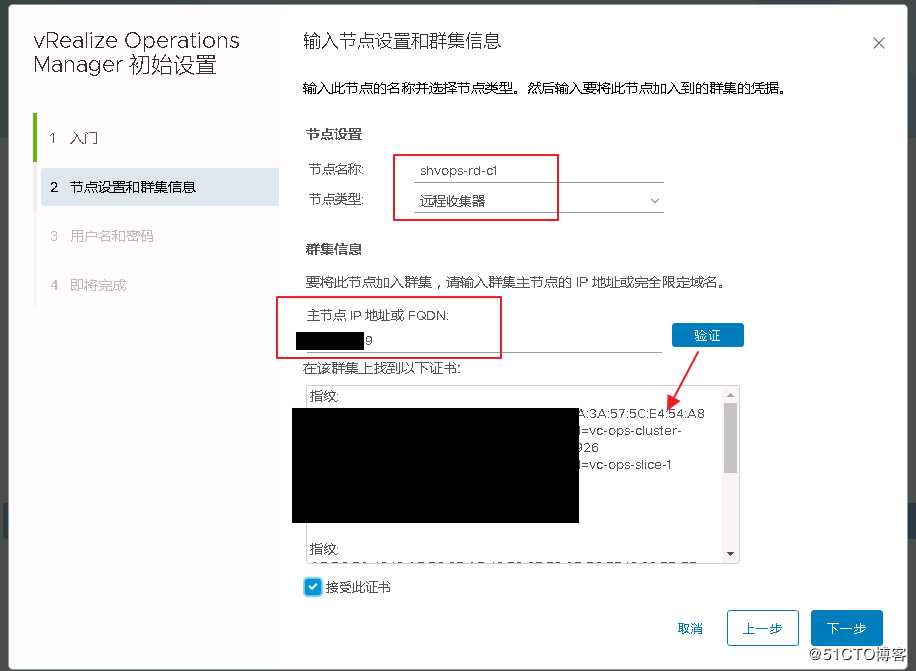Toggle the 接受此证书 checkbox
This screenshot has height=671, width=916.
click(x=313, y=587)
